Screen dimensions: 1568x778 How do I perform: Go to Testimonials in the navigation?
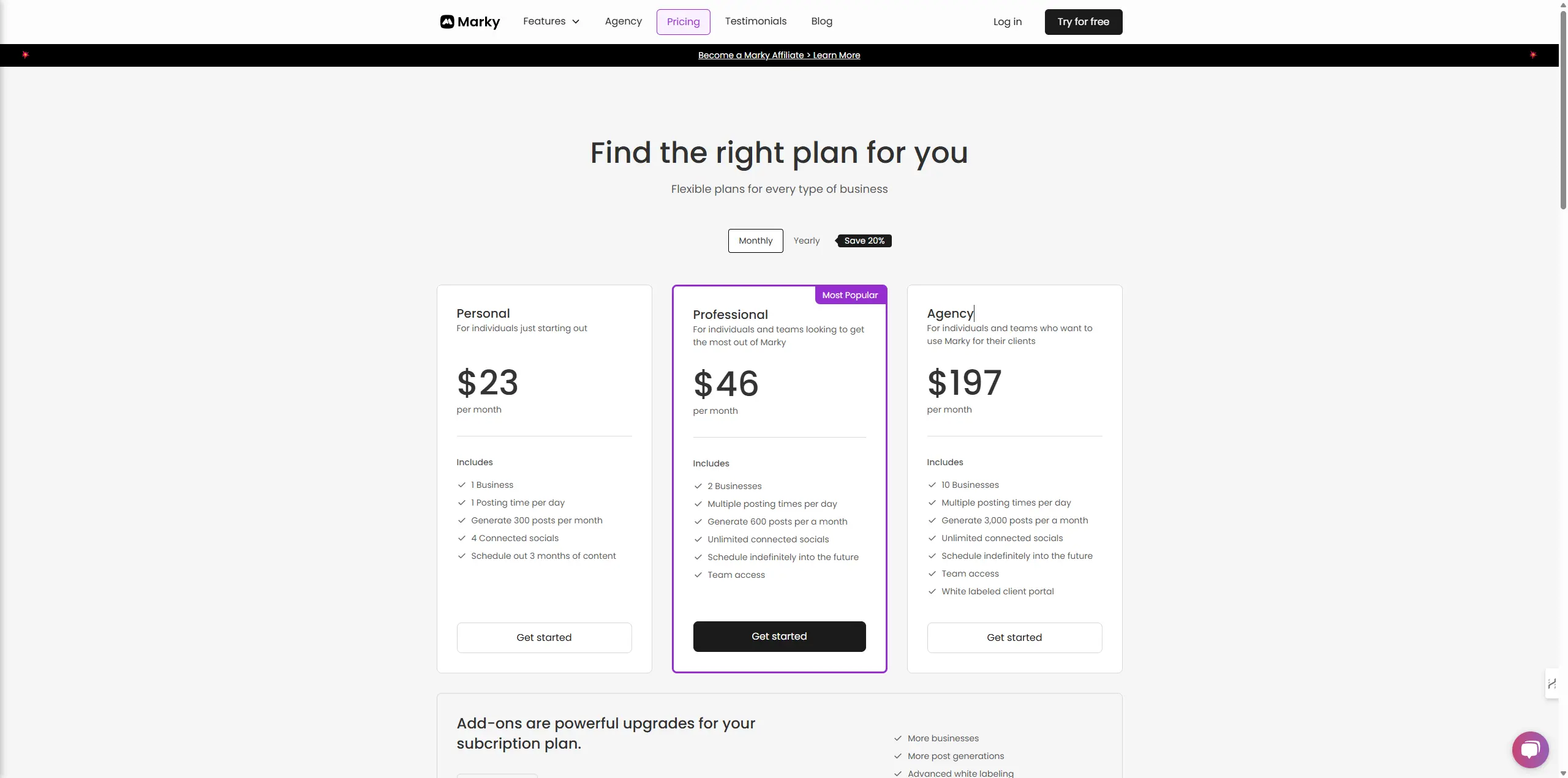755,21
